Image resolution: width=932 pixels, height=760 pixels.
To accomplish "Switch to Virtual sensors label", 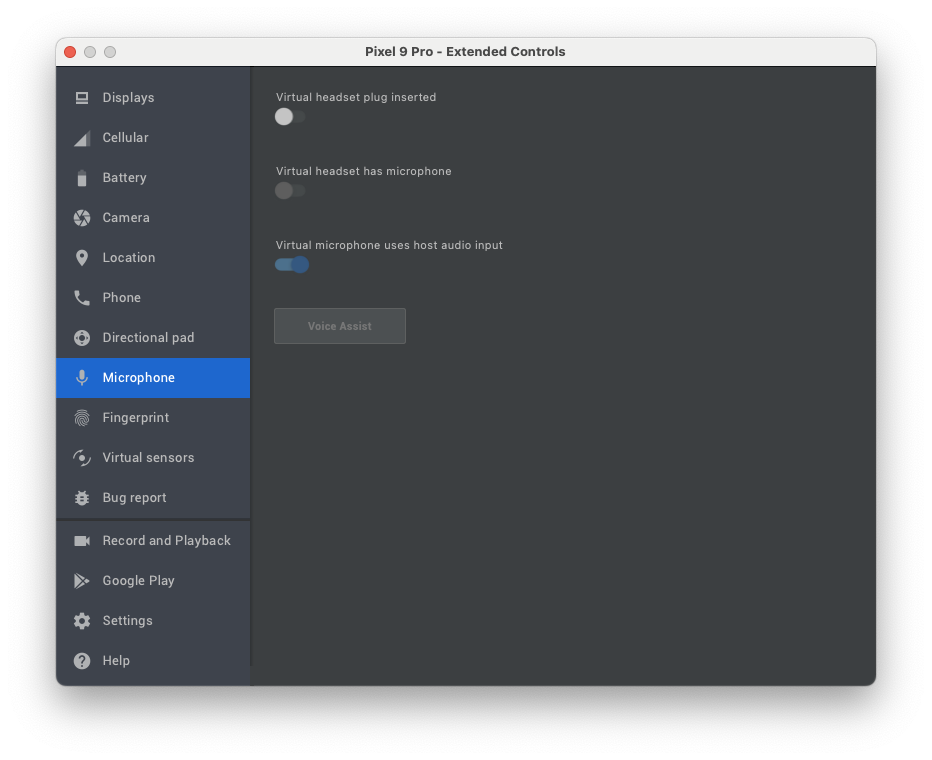I will [x=149, y=458].
